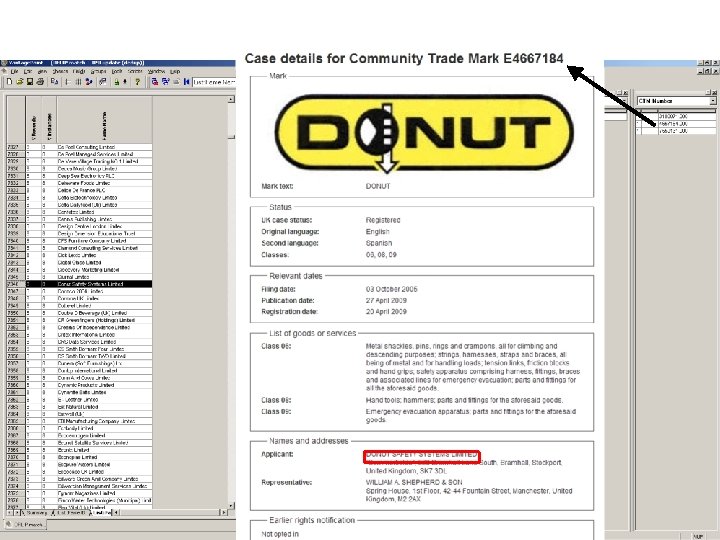Switch to the Summary sheet tab
The width and height of the screenshot is (720, 540).
coord(37,512)
